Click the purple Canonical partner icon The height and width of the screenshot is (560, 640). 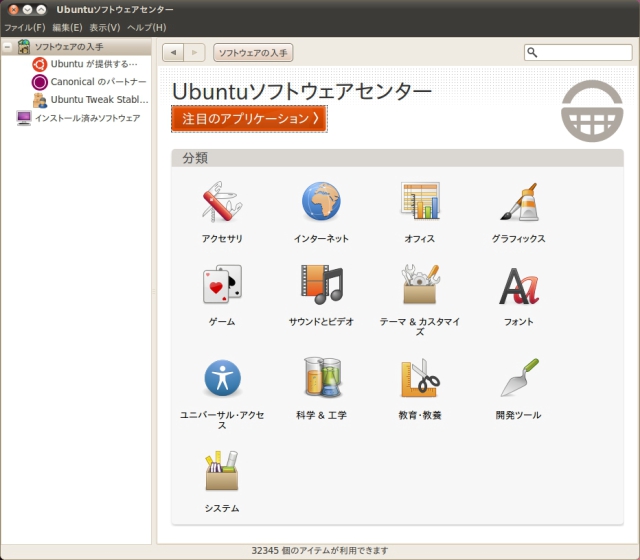[x=40, y=82]
